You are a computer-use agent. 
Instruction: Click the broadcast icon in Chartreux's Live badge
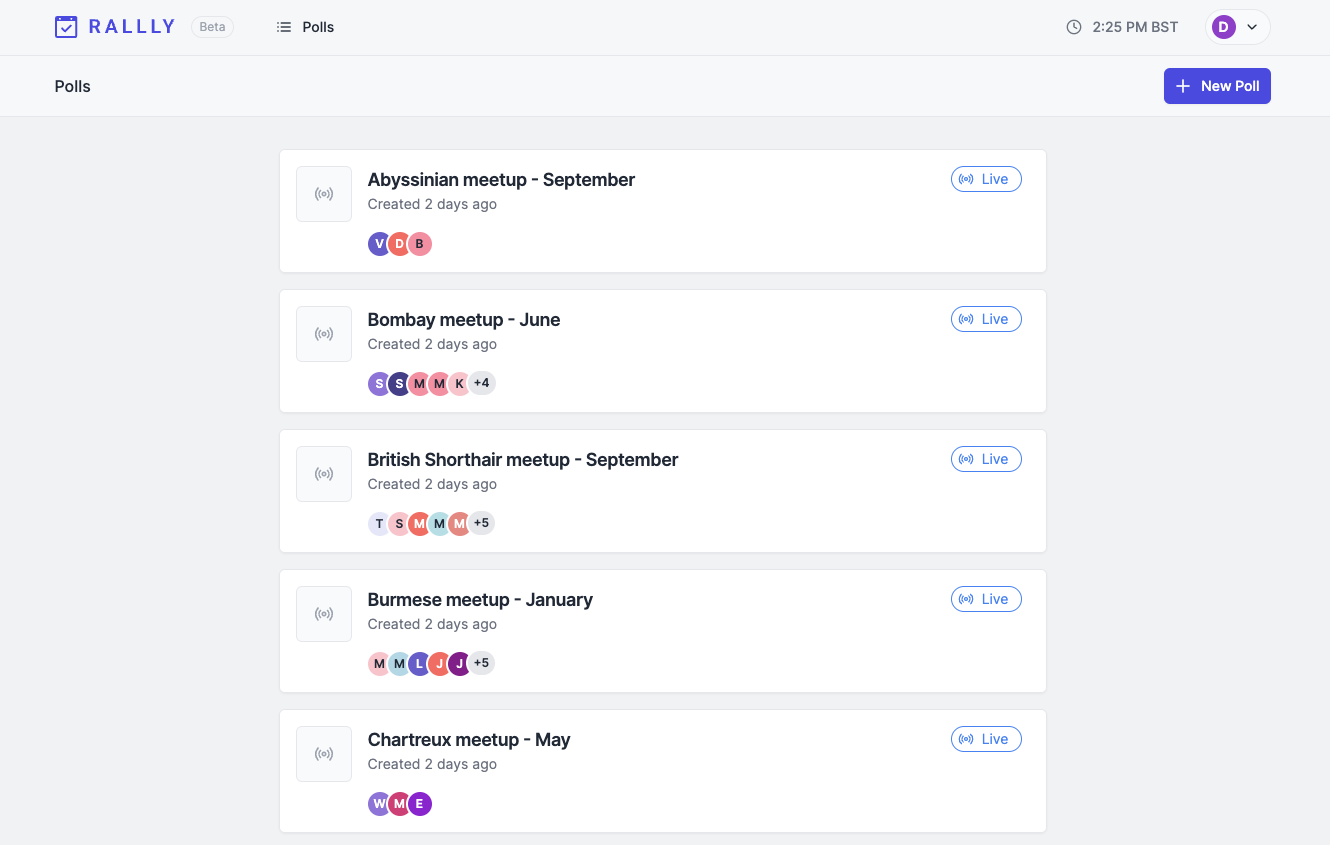coord(967,738)
